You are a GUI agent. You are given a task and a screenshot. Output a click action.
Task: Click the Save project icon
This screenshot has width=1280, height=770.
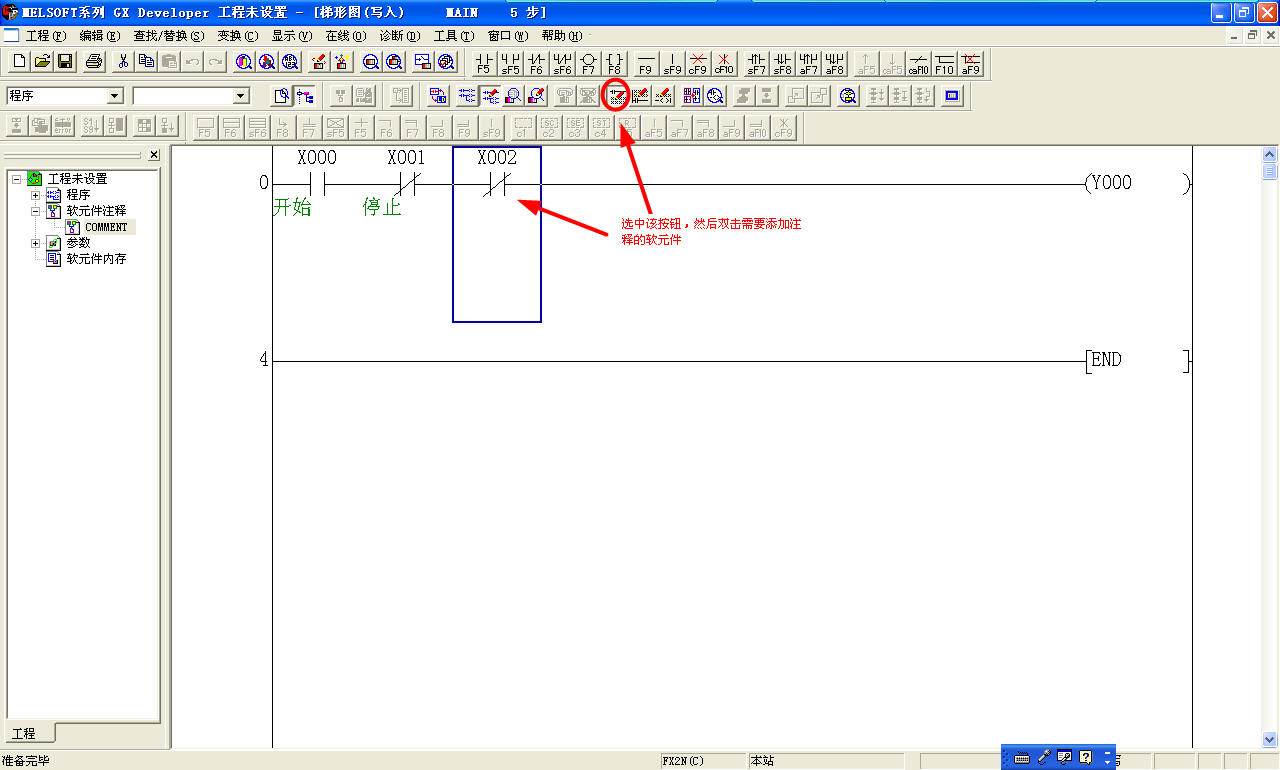[x=65, y=62]
